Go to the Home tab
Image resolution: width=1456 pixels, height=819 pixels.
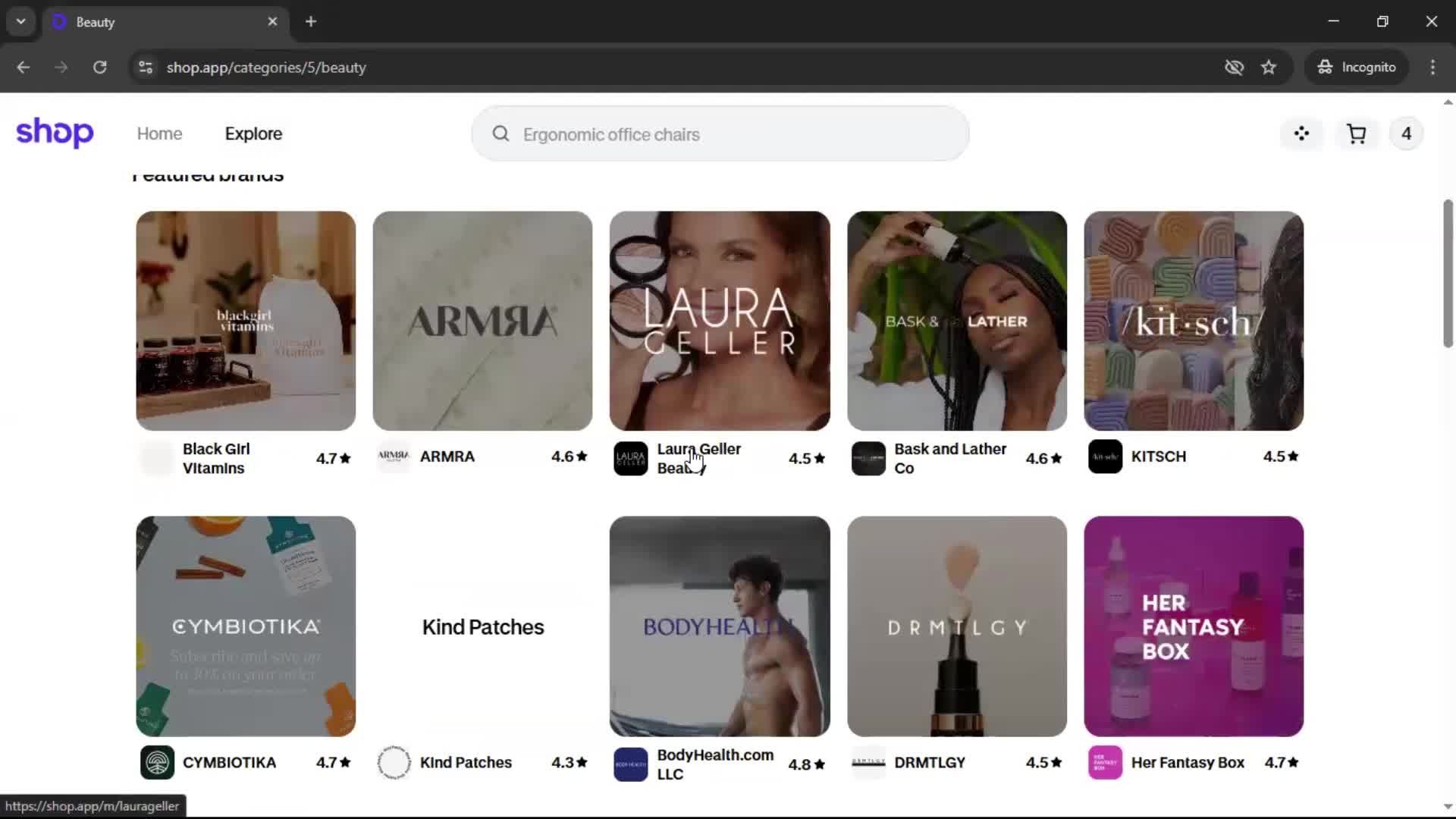[159, 134]
